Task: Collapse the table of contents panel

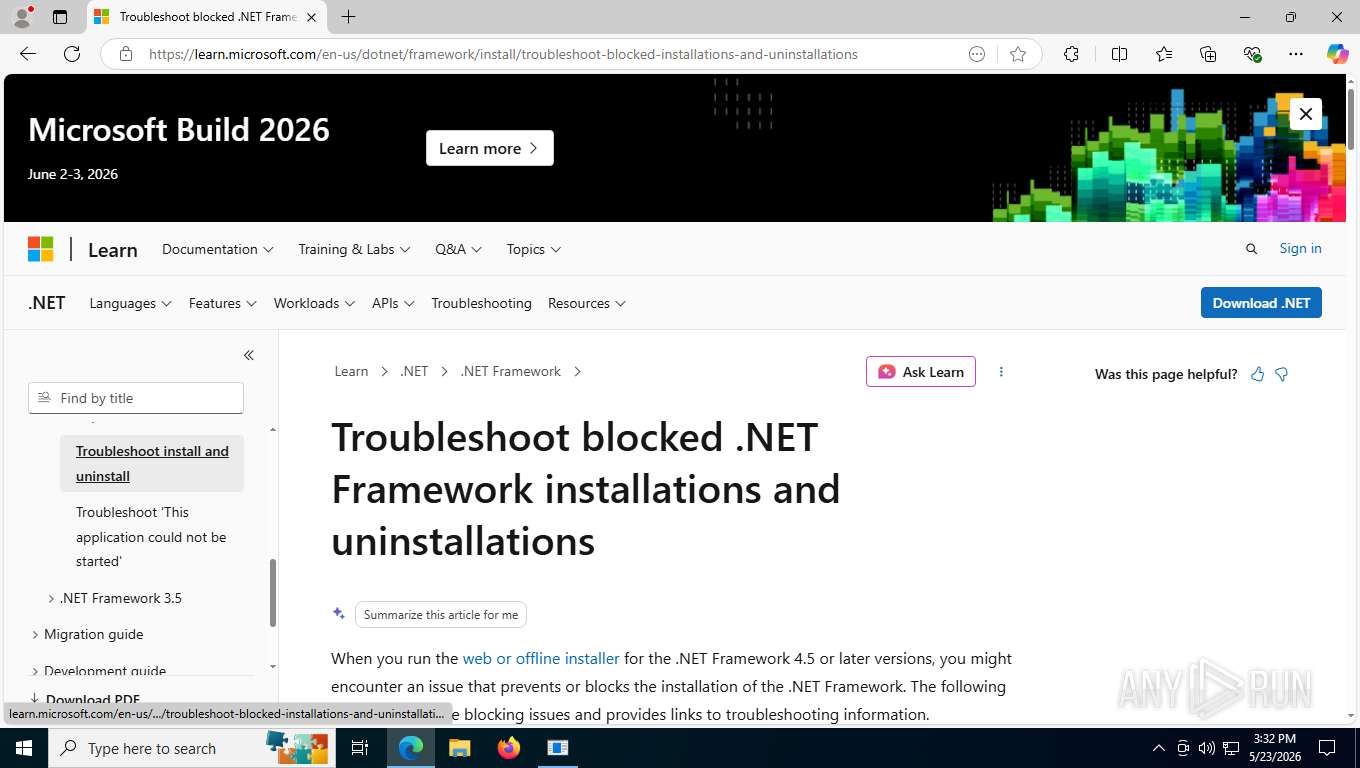Action: [249, 355]
